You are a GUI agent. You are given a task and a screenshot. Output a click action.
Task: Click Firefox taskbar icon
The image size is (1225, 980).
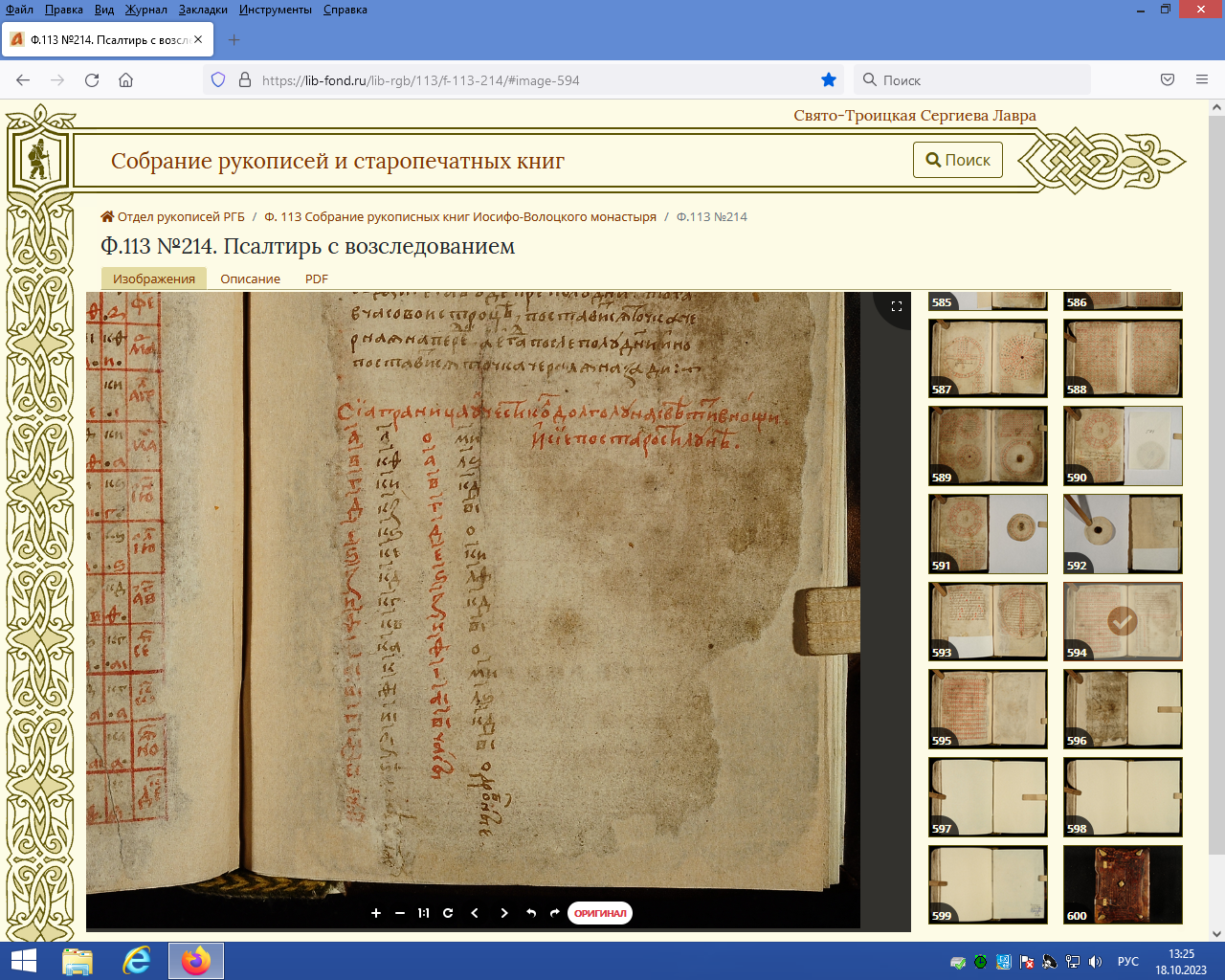pyautogui.click(x=196, y=961)
